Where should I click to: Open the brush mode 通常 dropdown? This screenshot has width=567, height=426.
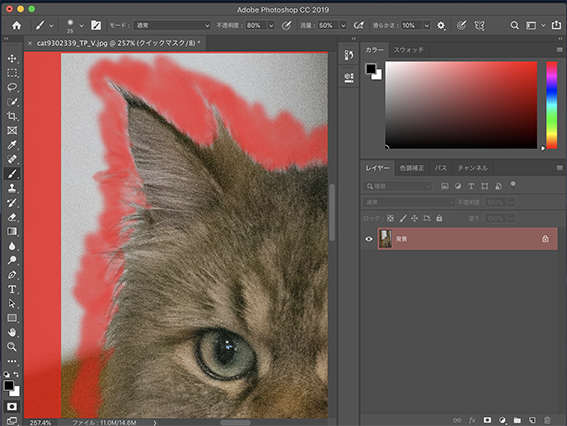172,25
